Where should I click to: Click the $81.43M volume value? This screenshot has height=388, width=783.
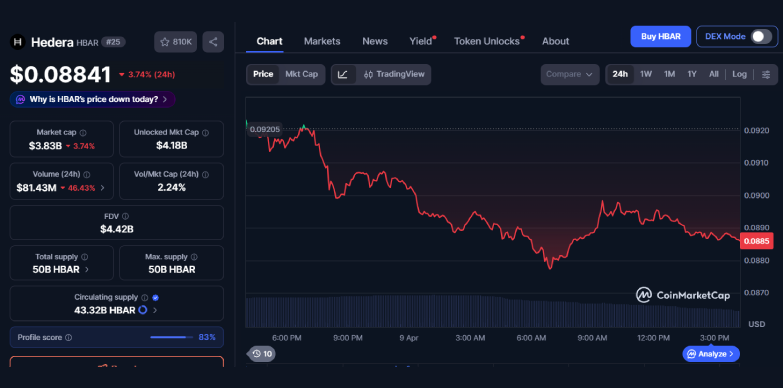coord(36,188)
